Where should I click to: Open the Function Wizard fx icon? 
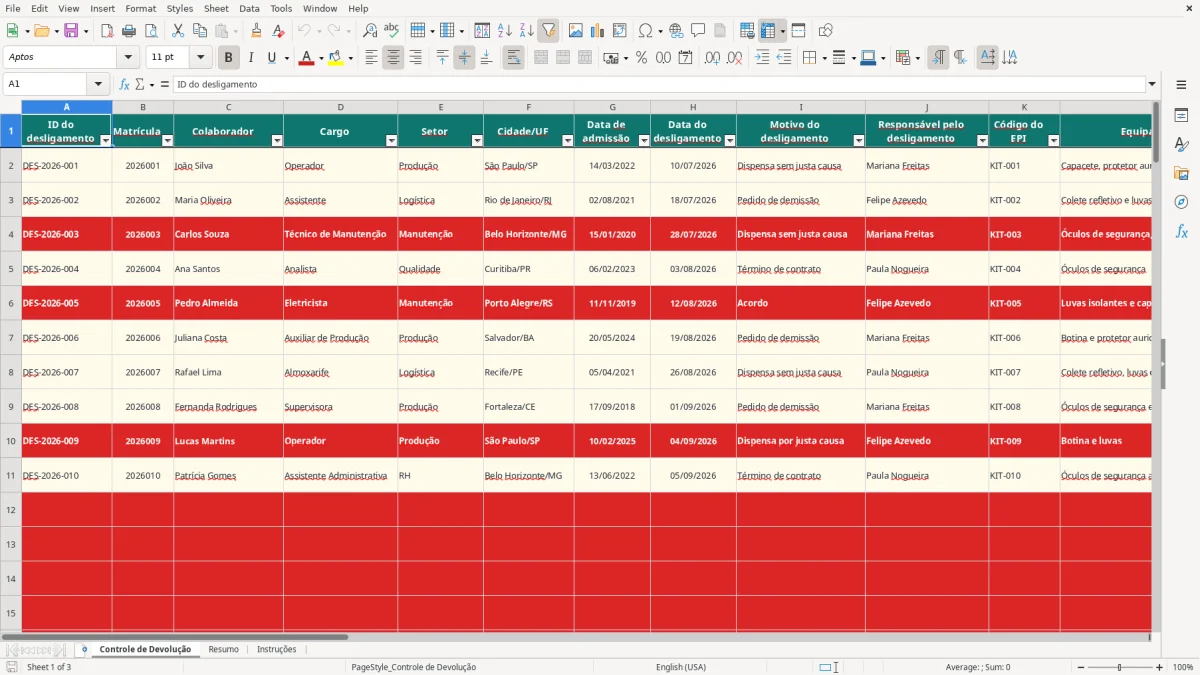[125, 84]
